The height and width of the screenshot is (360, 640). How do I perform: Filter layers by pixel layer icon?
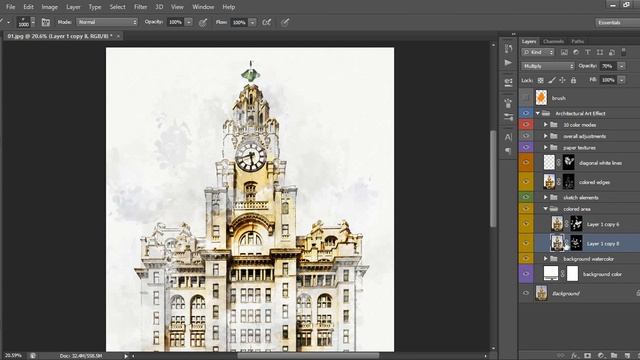click(x=564, y=52)
